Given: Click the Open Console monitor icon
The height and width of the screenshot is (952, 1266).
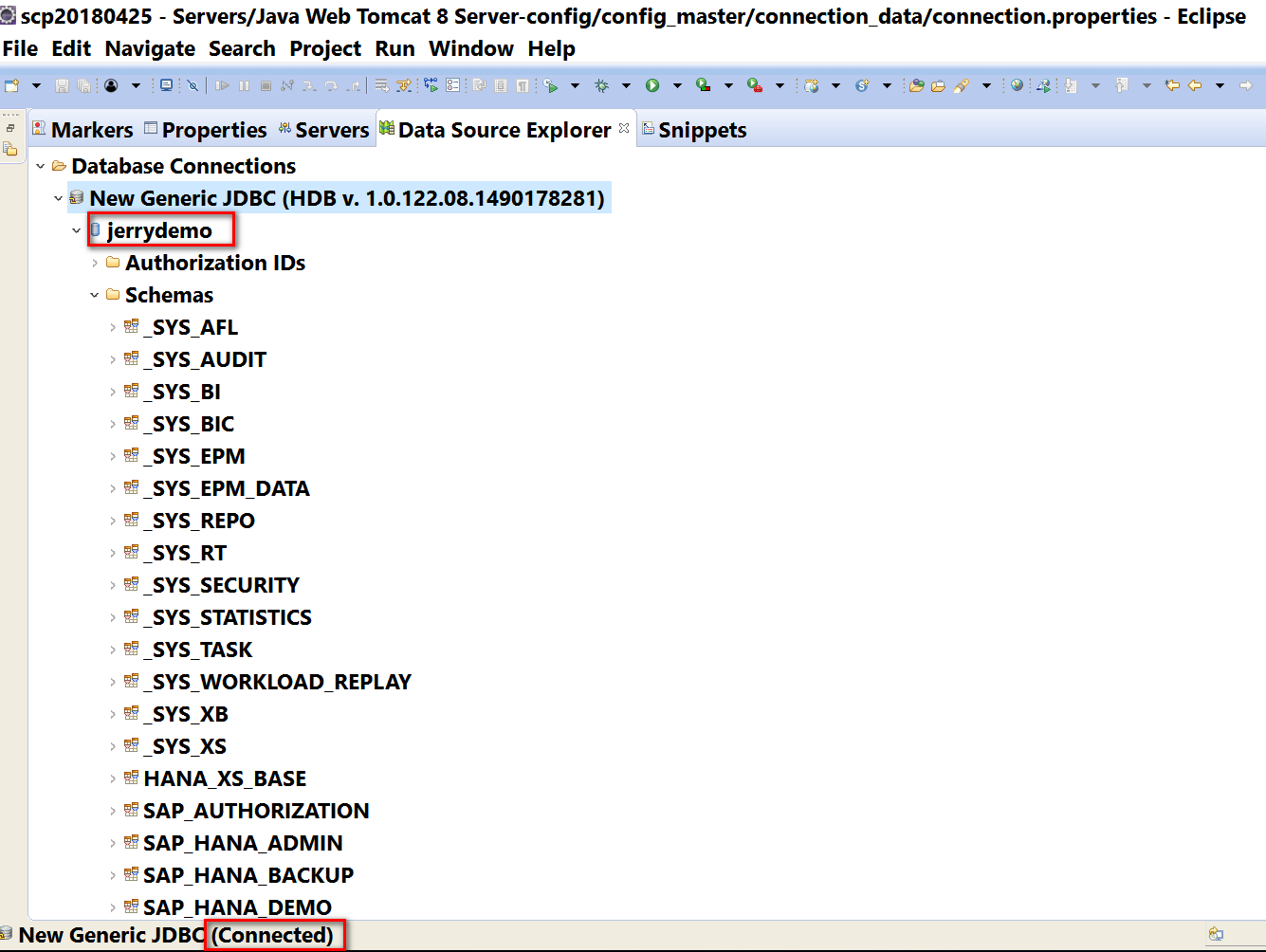Looking at the screenshot, I should click(x=166, y=85).
